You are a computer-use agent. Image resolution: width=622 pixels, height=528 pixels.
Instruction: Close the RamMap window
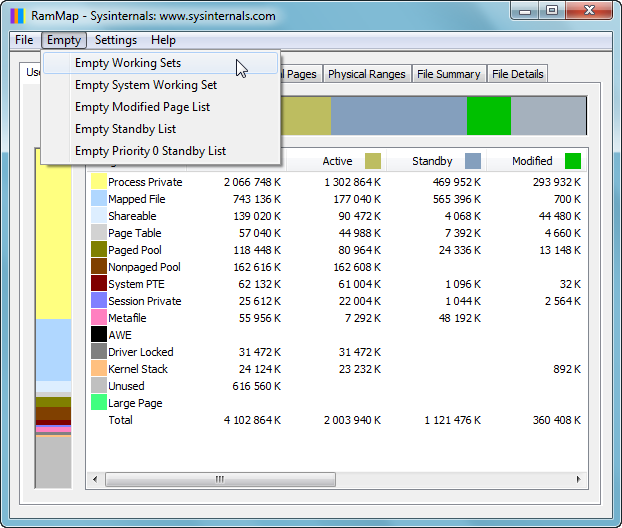(x=589, y=11)
